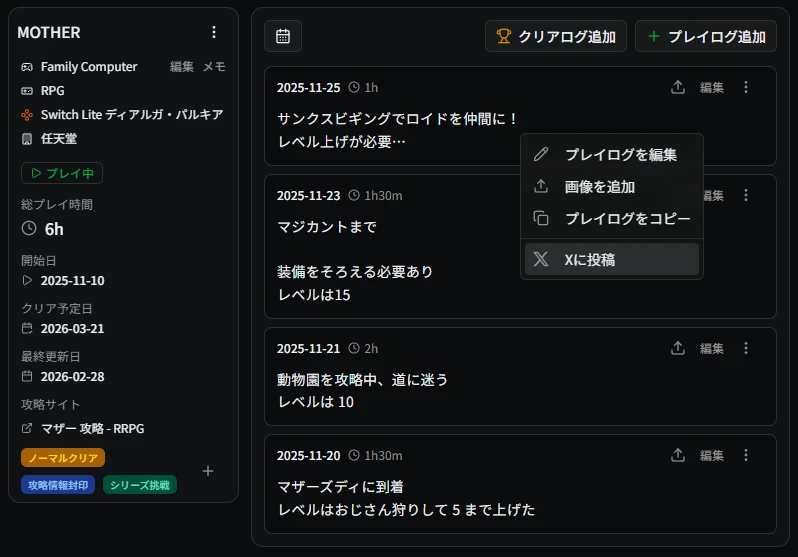Open kebab menu on 2025-11-23 log
Viewport: 798px width, 557px height.
(x=746, y=195)
